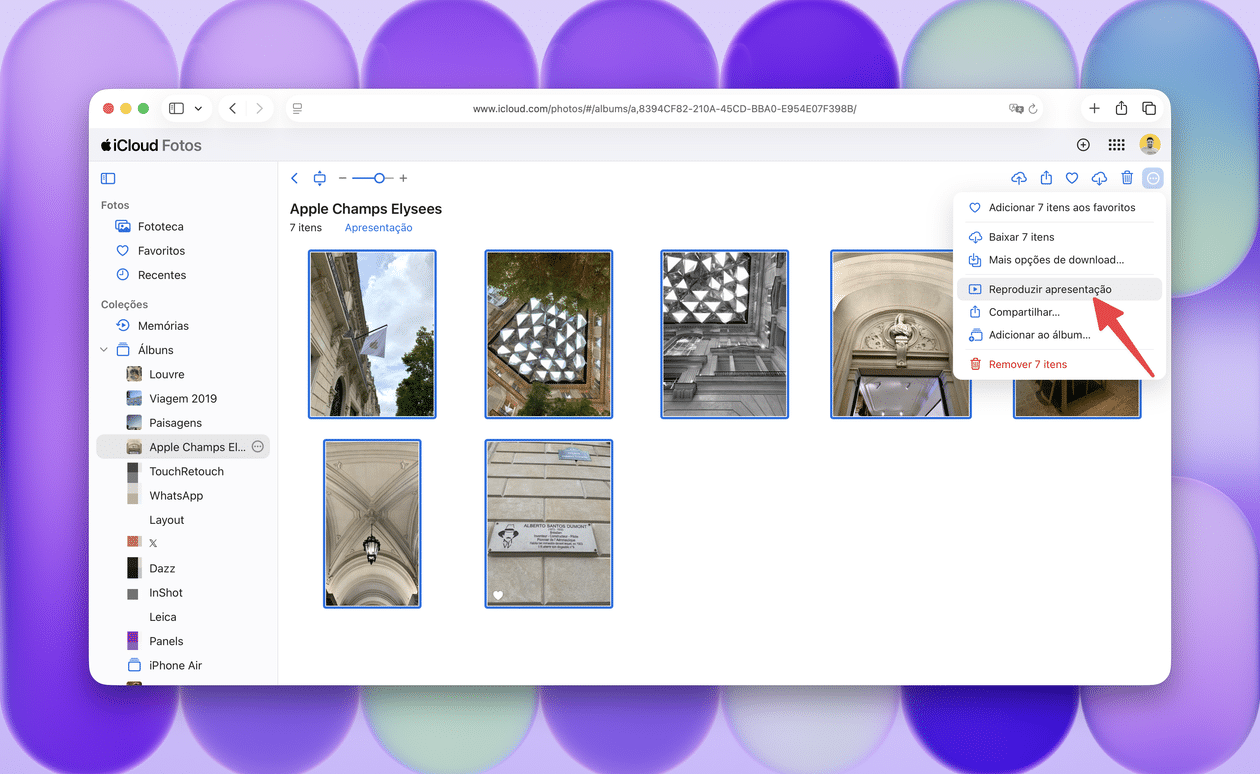Download selected photos with cloud arrow icon
The height and width of the screenshot is (774, 1260).
(x=1099, y=178)
